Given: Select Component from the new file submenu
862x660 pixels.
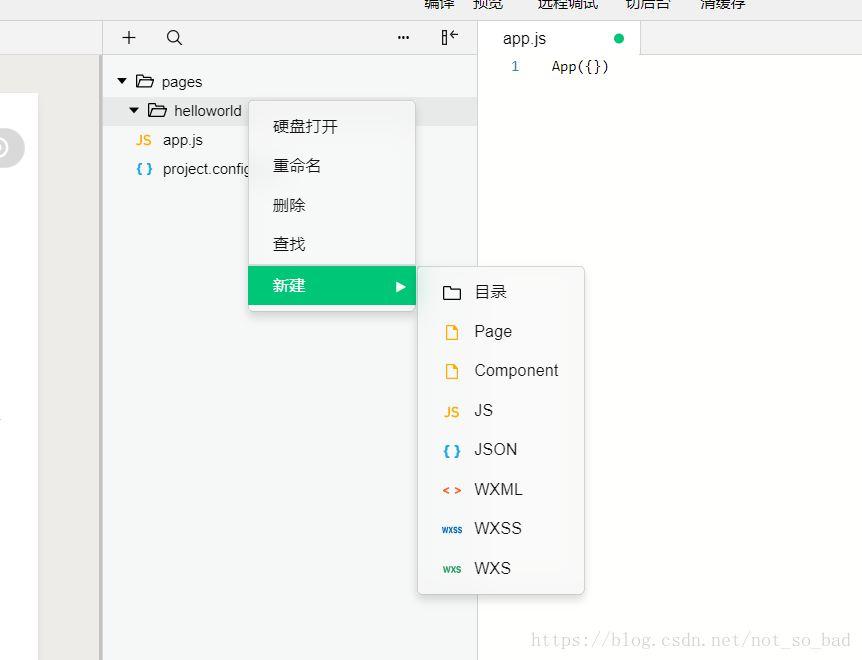Looking at the screenshot, I should tap(514, 370).
